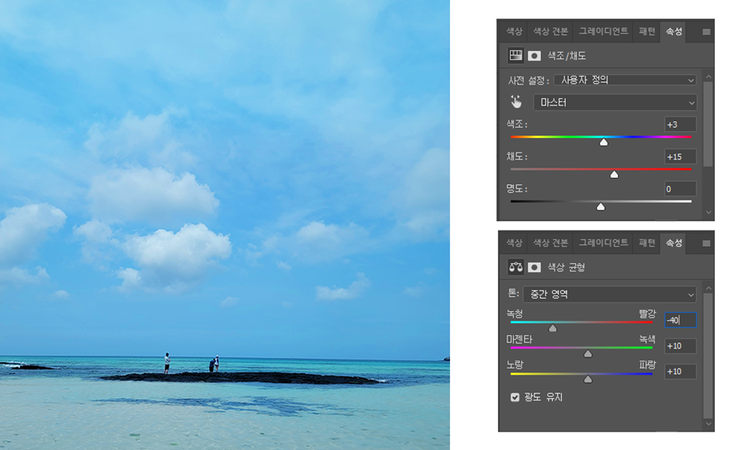Click the beach photo canvas image
Image resolution: width=750 pixels, height=450 pixels.
[225, 225]
